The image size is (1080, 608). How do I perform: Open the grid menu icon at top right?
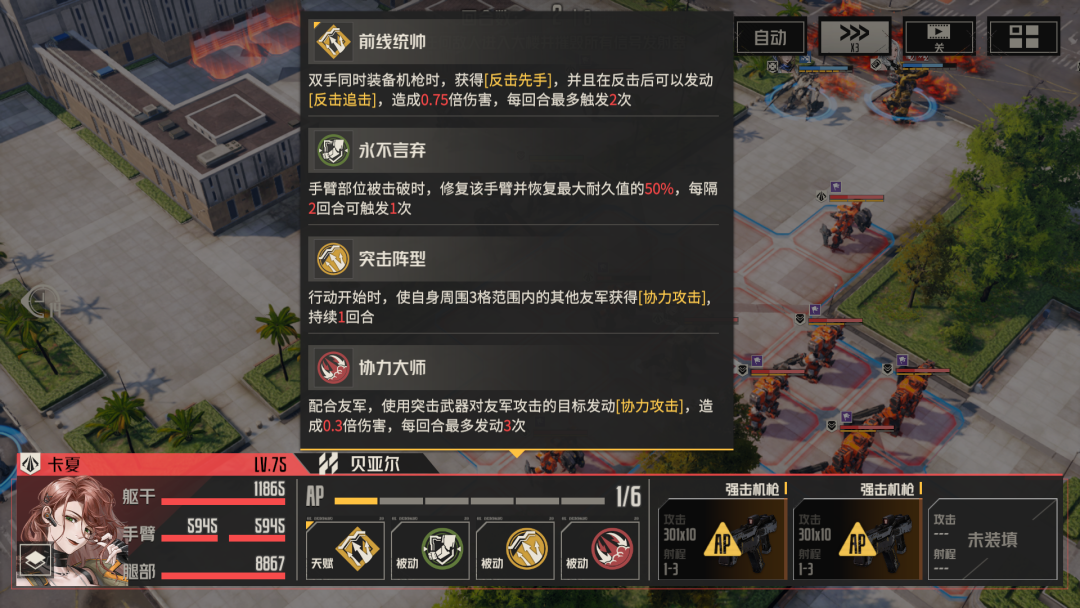(1023, 36)
